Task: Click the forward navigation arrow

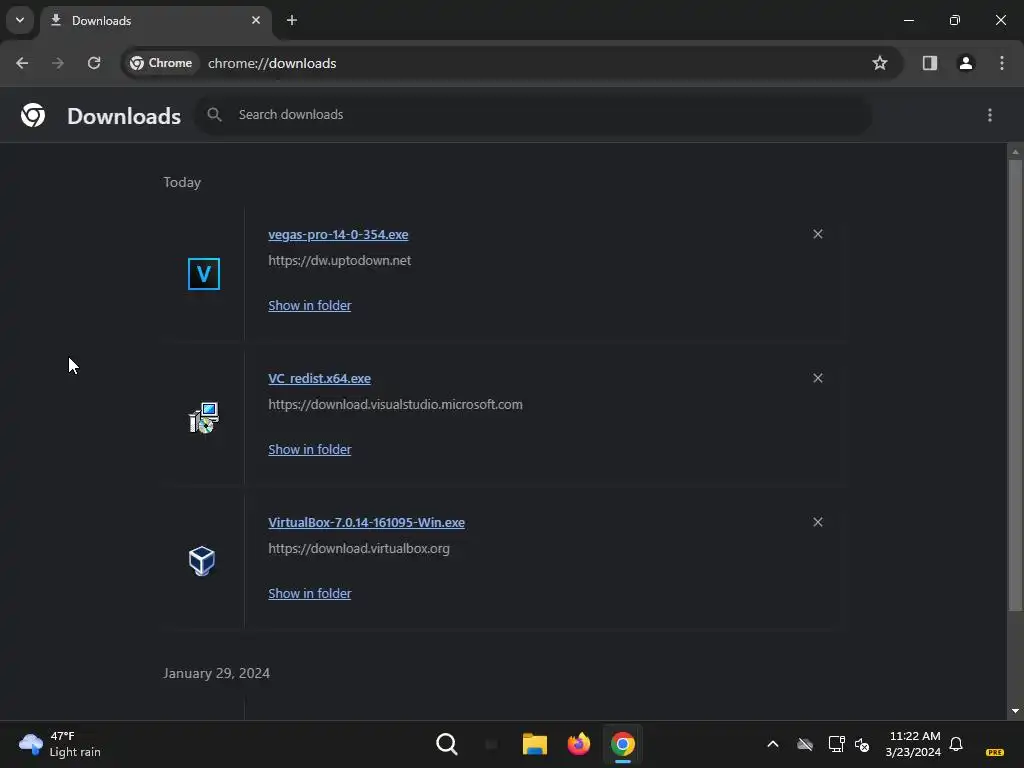Action: pos(58,63)
